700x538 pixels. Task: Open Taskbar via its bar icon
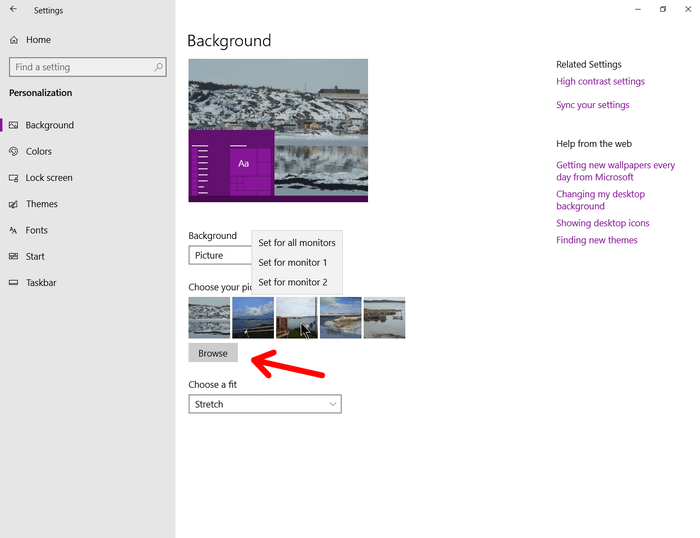[14, 283]
